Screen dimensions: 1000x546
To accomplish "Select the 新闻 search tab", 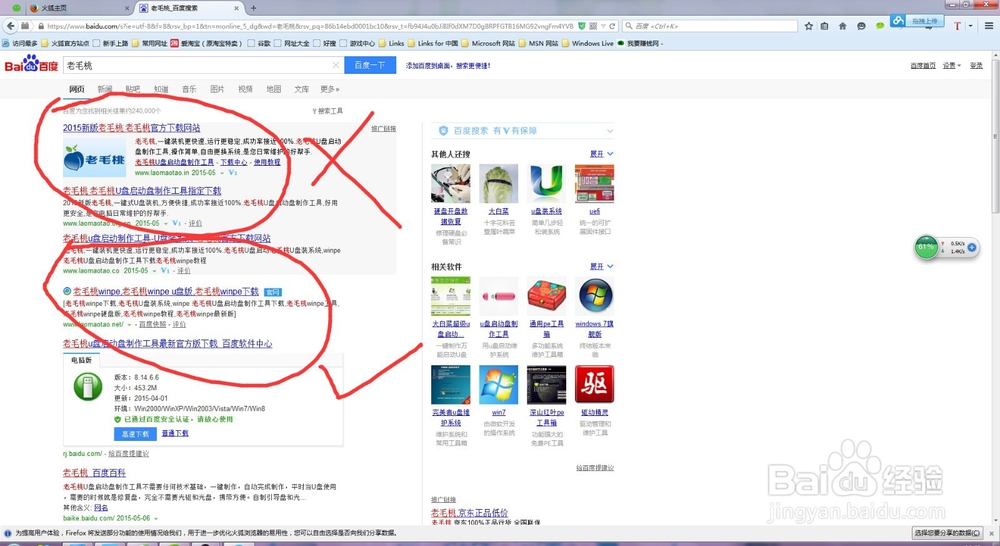I will [105, 89].
